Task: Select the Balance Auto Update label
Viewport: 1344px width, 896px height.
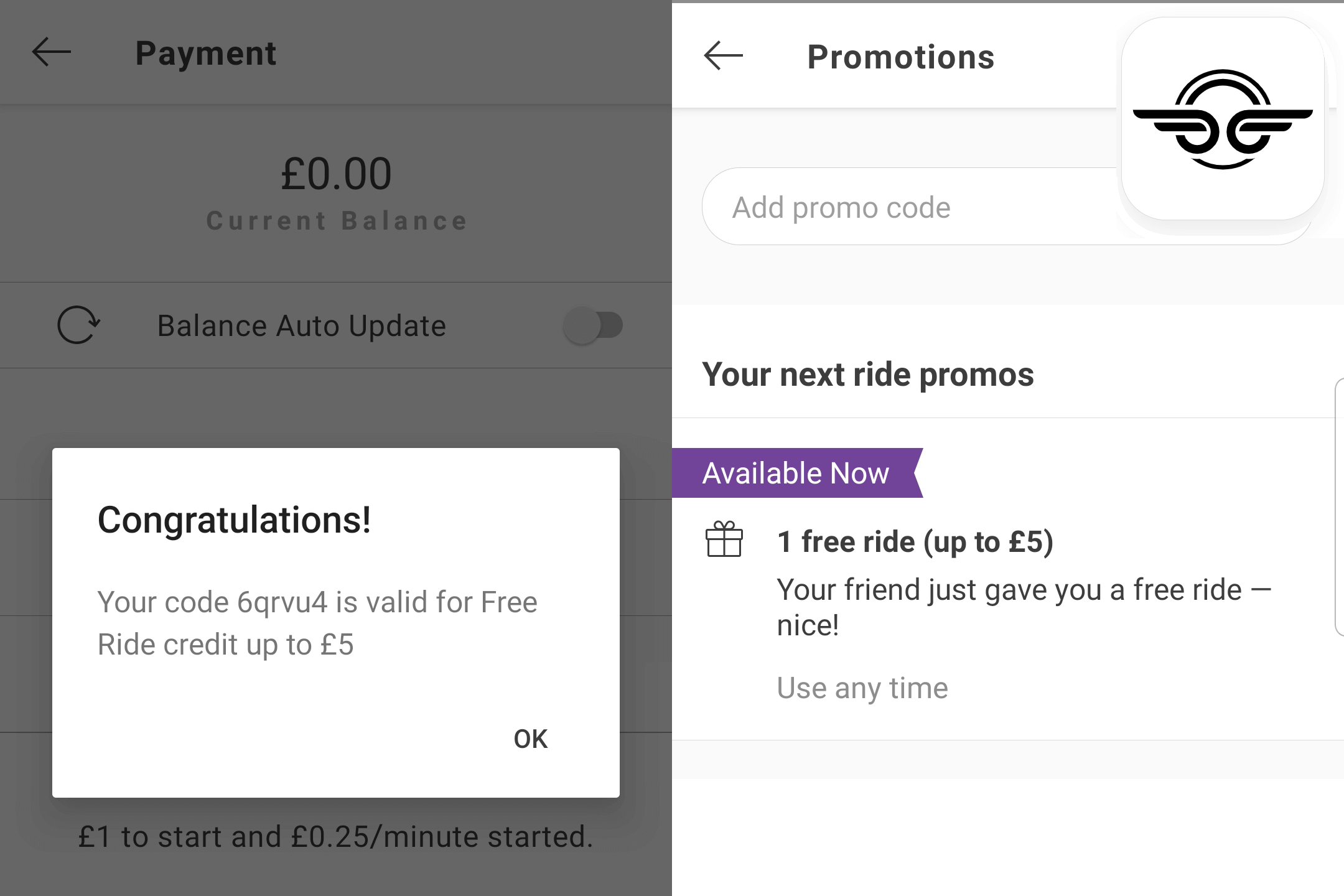Action: click(x=302, y=326)
